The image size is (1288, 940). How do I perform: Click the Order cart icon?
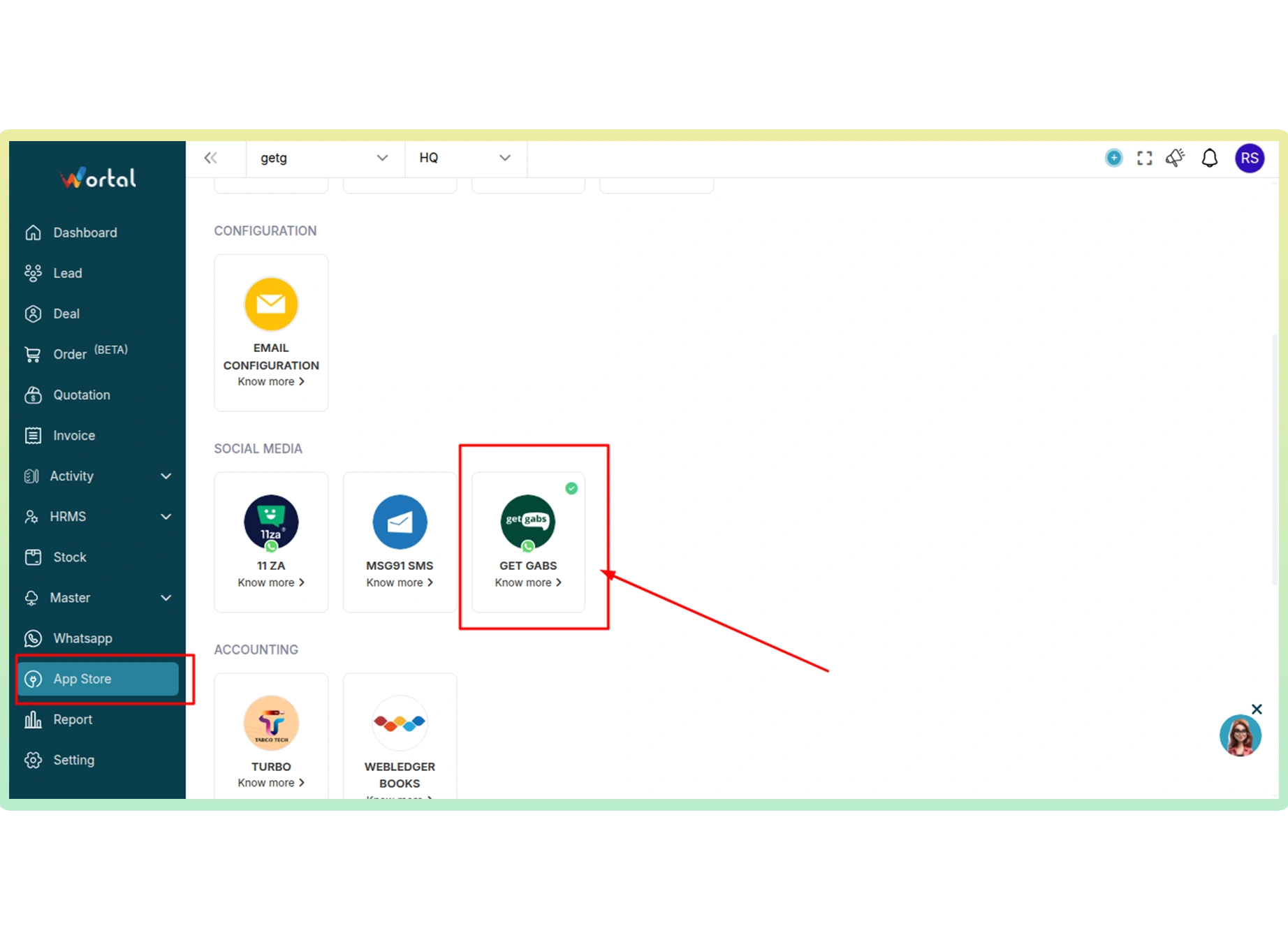[33, 354]
